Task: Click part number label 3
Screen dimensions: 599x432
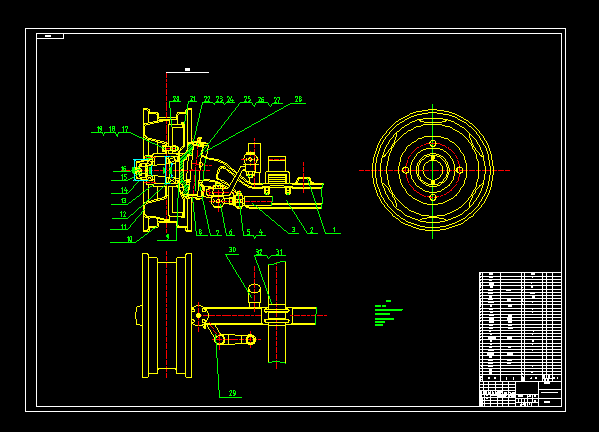Action: [293, 230]
